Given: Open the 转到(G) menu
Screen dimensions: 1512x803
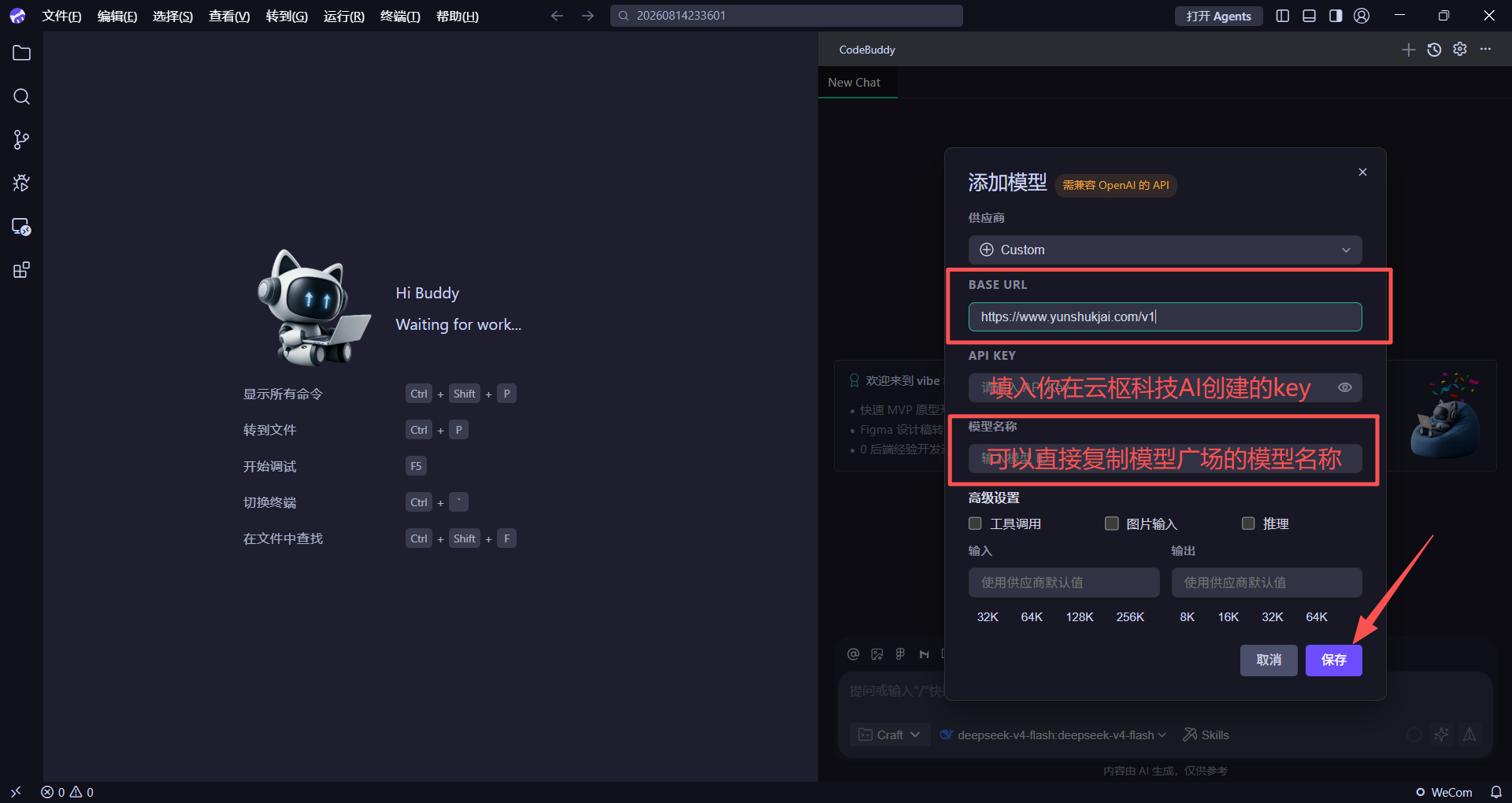Looking at the screenshot, I should [x=287, y=16].
